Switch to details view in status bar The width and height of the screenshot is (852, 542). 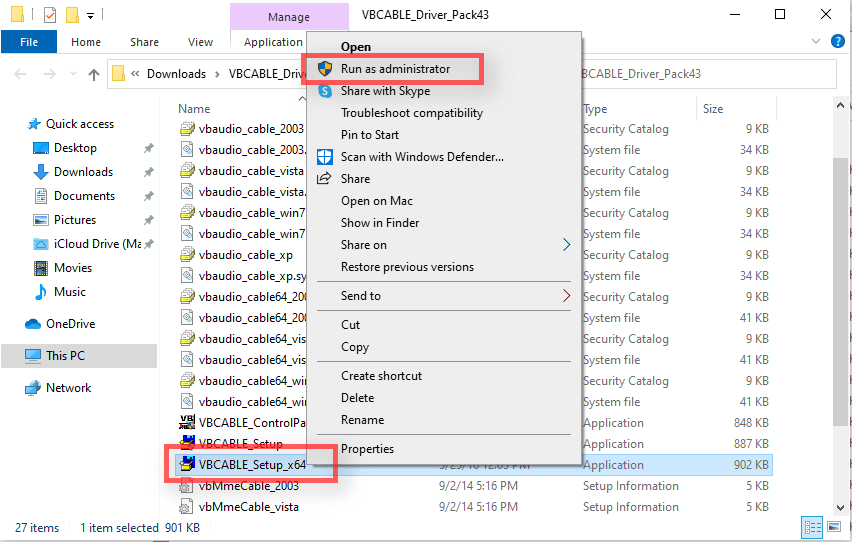pos(811,527)
